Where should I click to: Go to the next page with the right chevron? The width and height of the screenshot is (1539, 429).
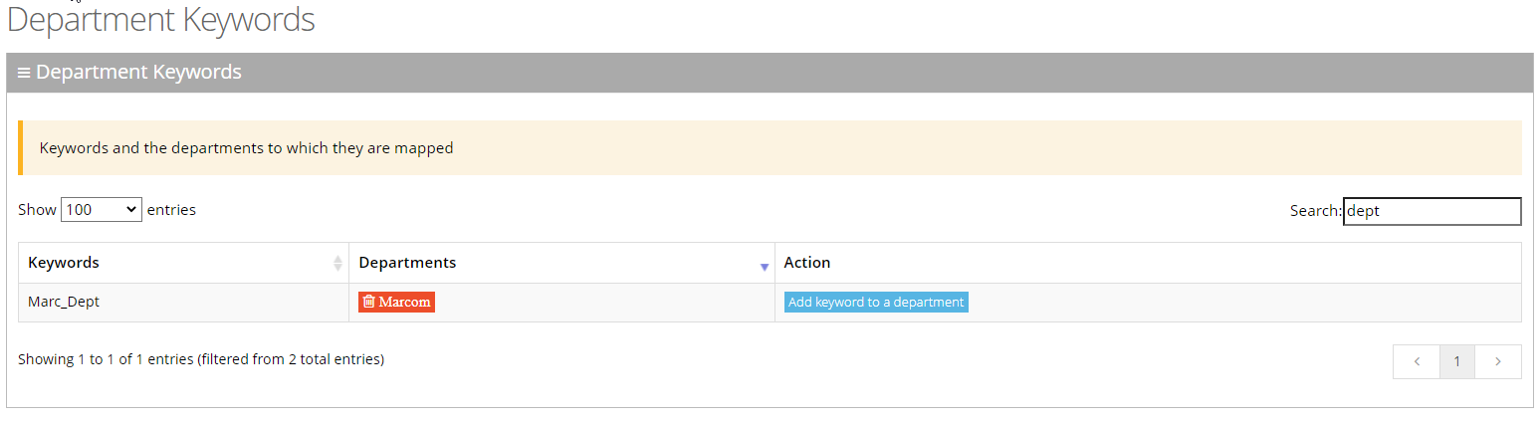(x=1497, y=362)
